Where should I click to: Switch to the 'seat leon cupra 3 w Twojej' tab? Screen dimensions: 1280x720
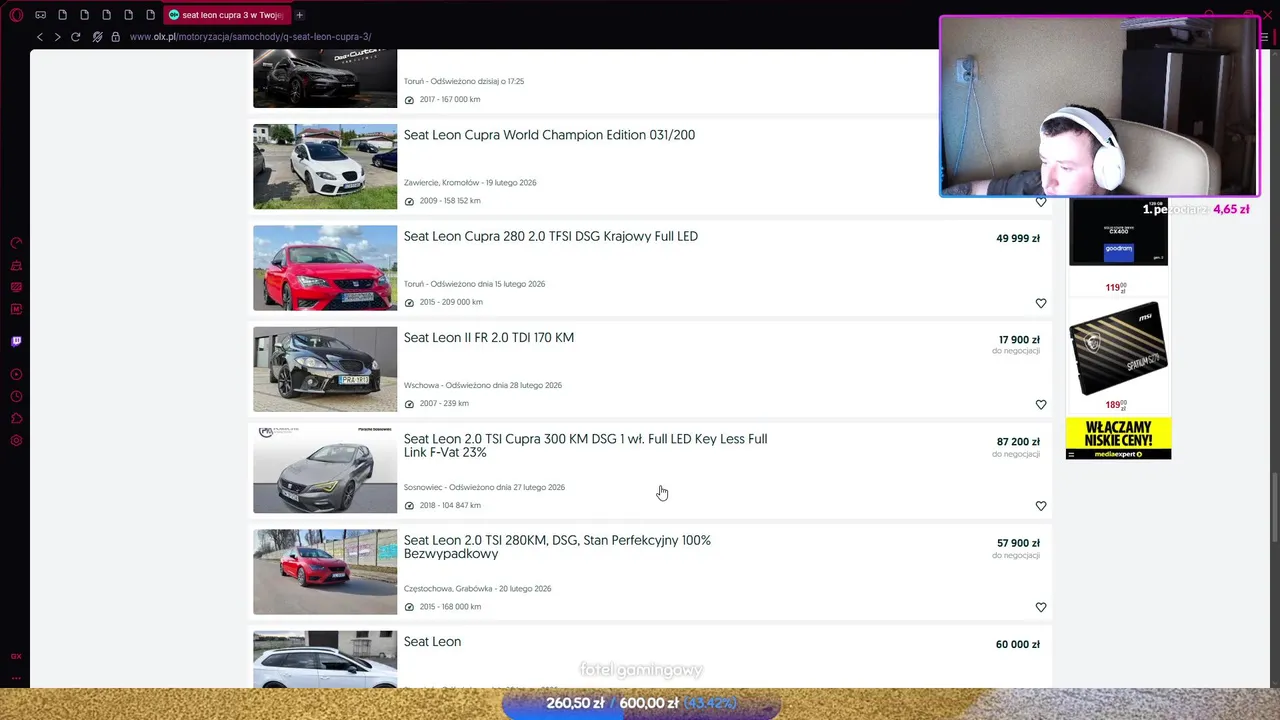pos(226,15)
